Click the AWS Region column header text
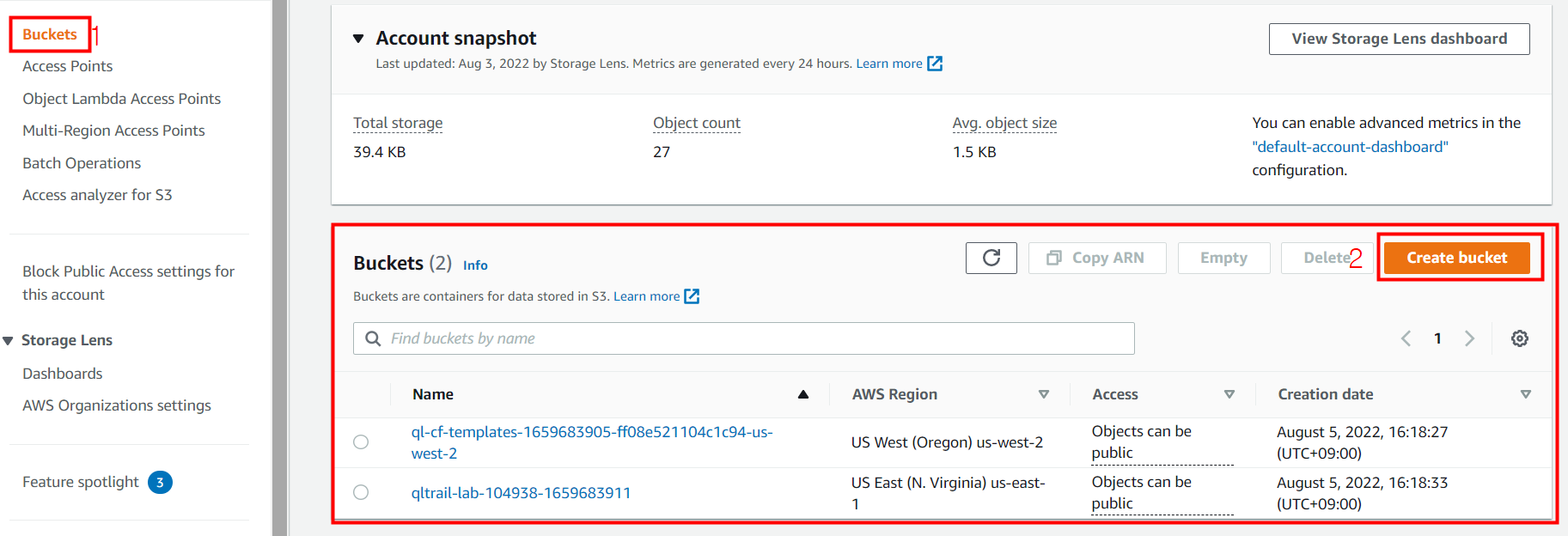The image size is (1568, 536). (x=894, y=394)
